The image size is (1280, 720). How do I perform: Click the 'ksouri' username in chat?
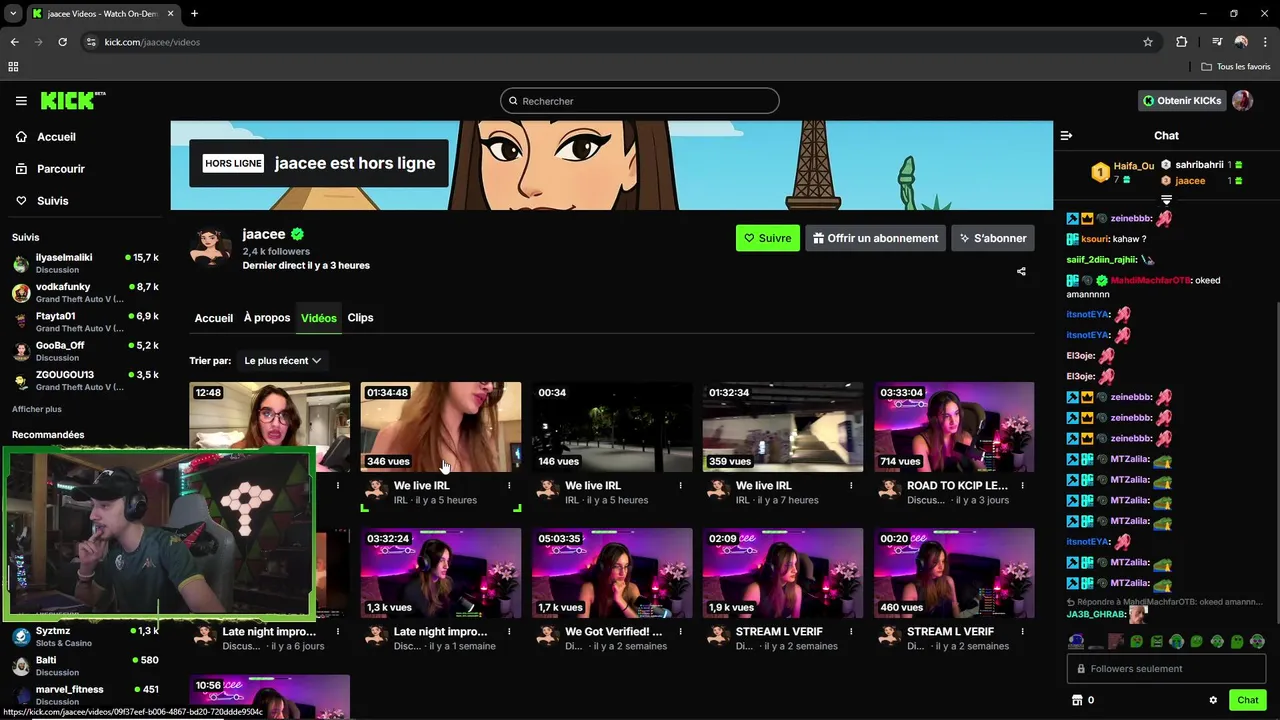click(1094, 240)
